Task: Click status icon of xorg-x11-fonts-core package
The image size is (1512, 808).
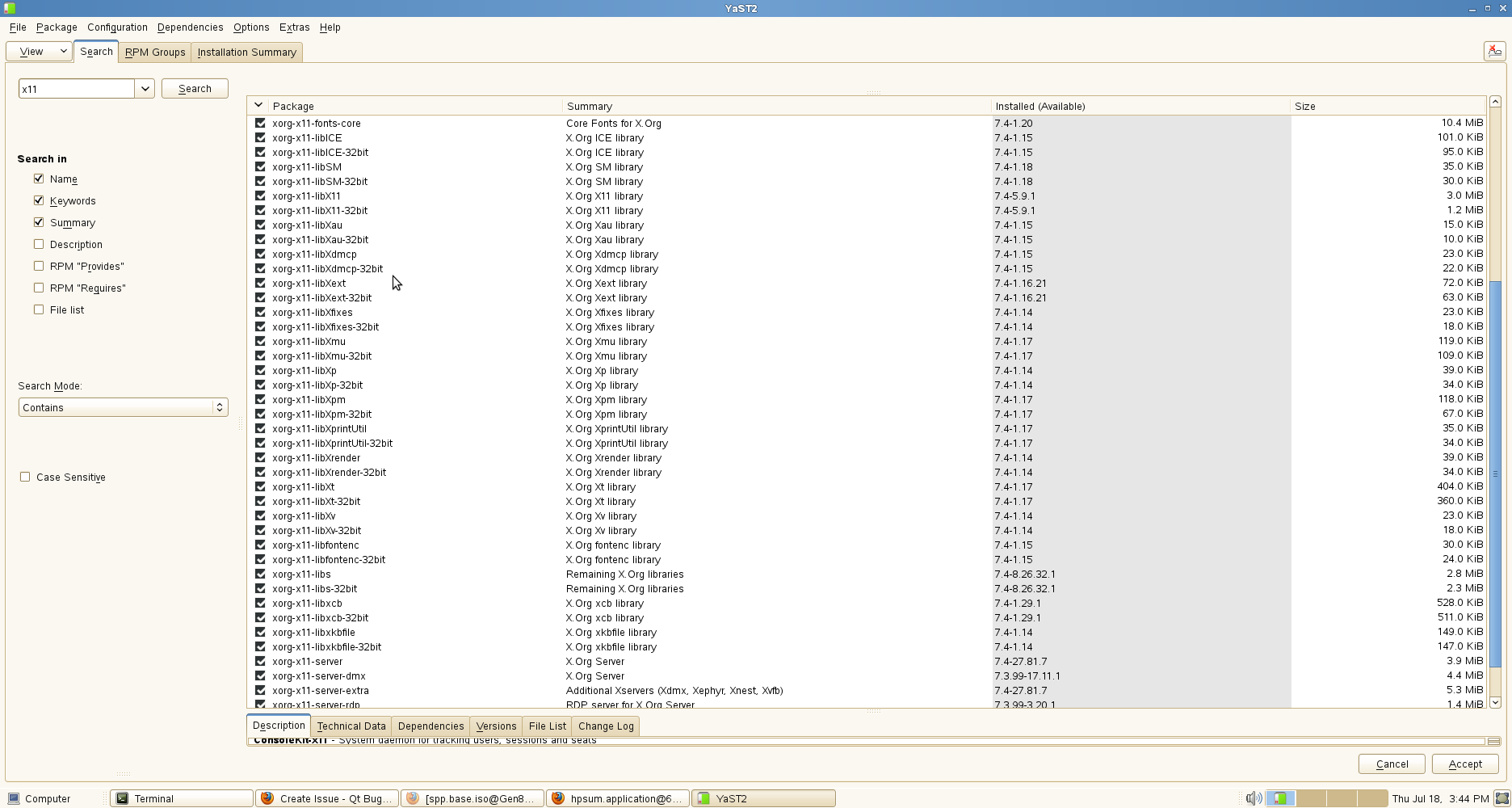Action: click(260, 123)
